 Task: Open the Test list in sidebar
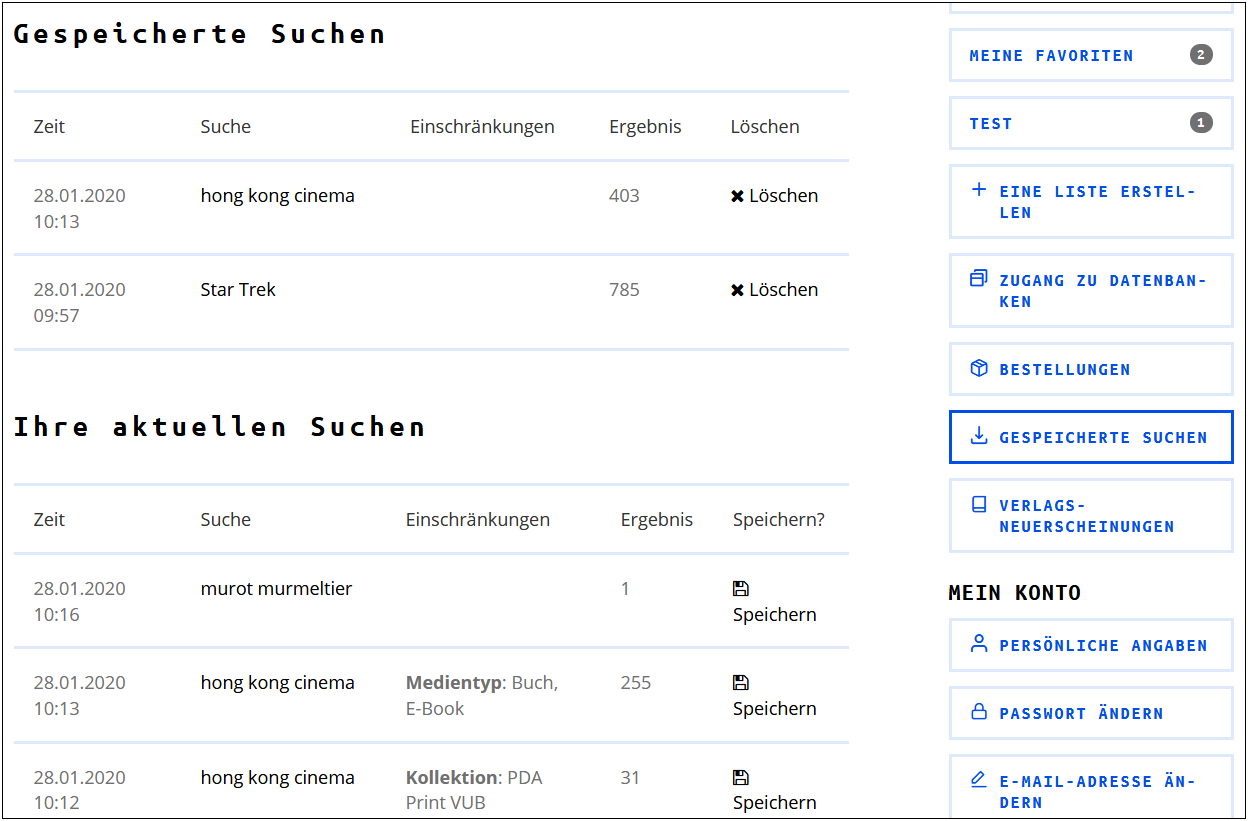tap(1091, 123)
